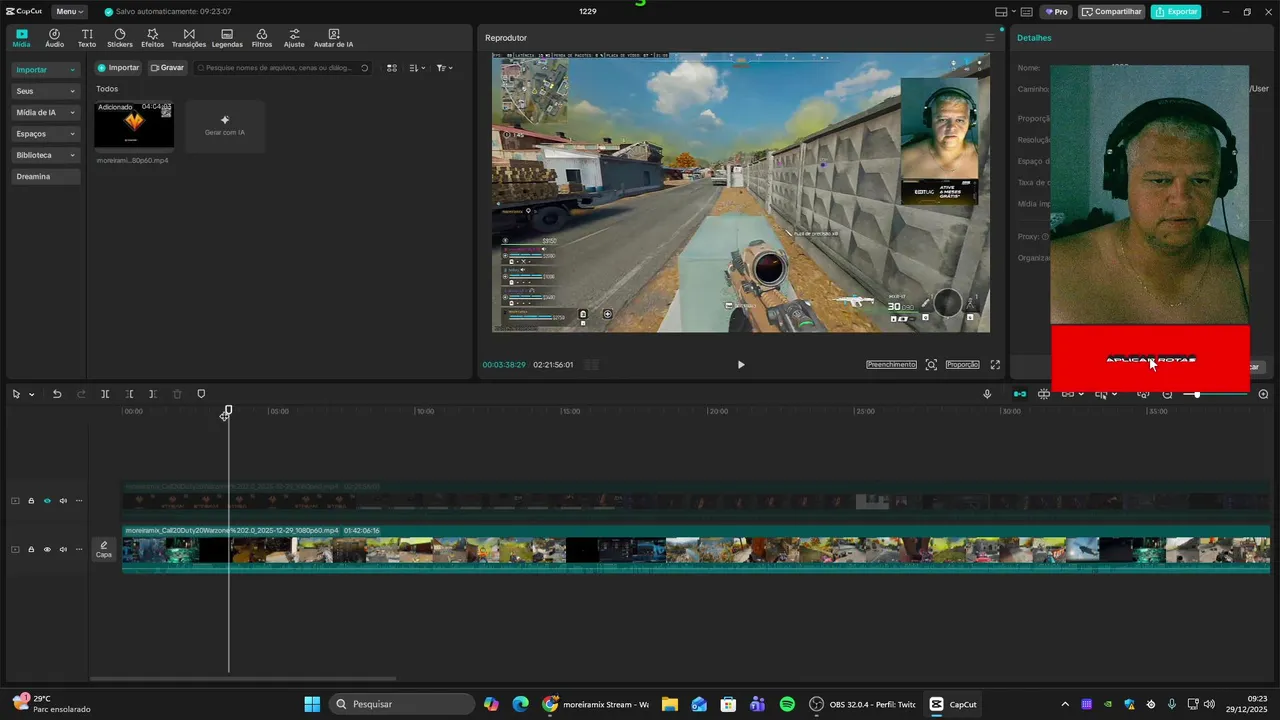Open the Ajuste panel
The image size is (1280, 720).
(x=294, y=38)
